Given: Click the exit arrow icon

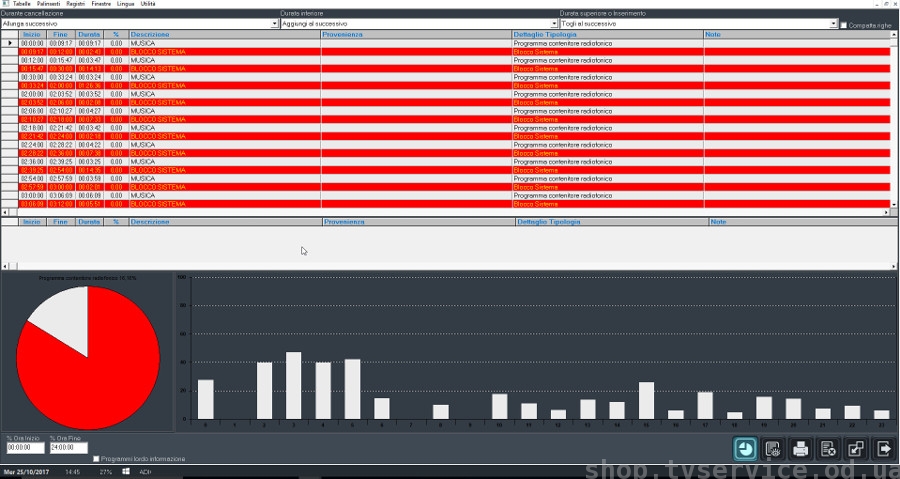Looking at the screenshot, I should point(884,449).
